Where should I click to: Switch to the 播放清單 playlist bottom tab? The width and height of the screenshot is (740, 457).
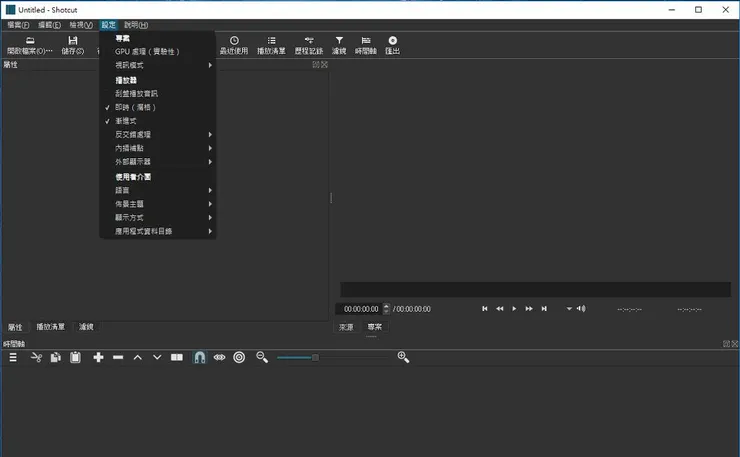coord(50,327)
